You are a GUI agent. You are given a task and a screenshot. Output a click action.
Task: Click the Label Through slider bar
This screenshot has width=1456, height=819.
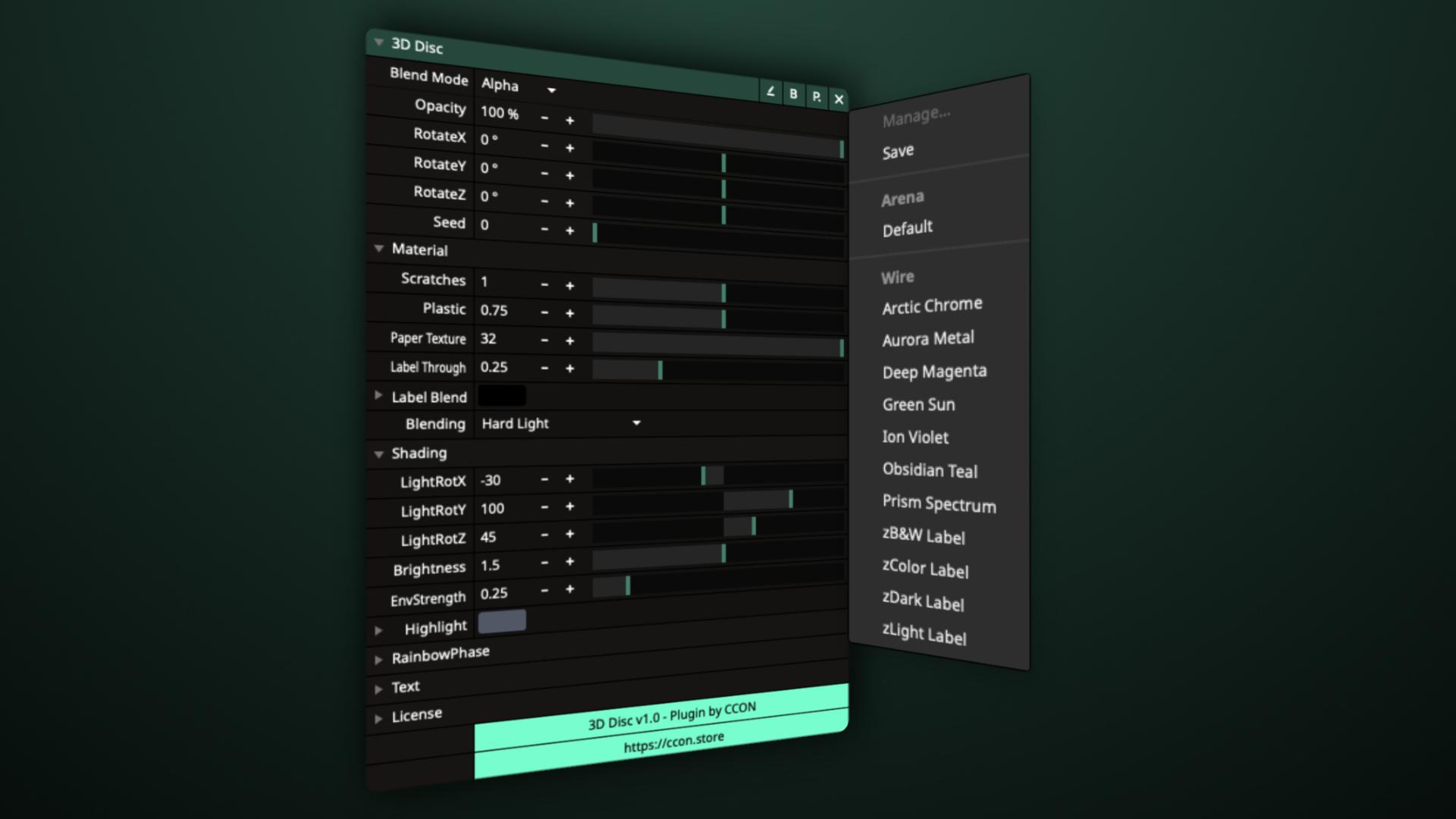pos(718,371)
